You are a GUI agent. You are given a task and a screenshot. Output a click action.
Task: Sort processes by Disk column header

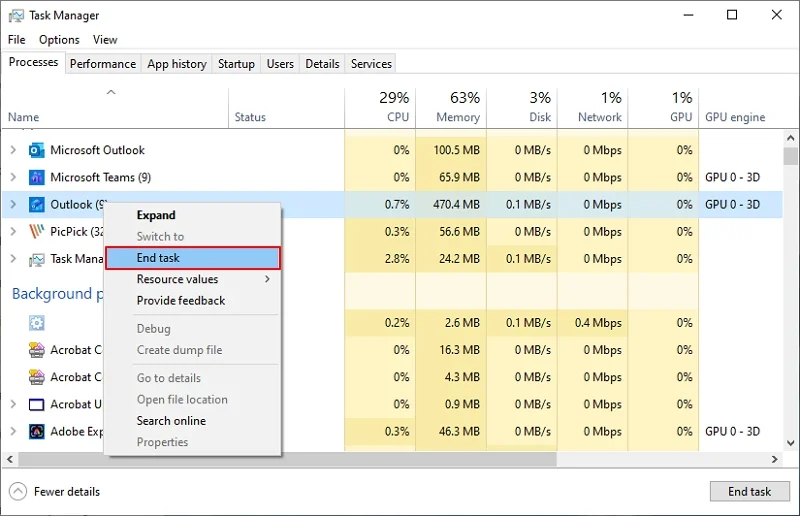[522, 108]
